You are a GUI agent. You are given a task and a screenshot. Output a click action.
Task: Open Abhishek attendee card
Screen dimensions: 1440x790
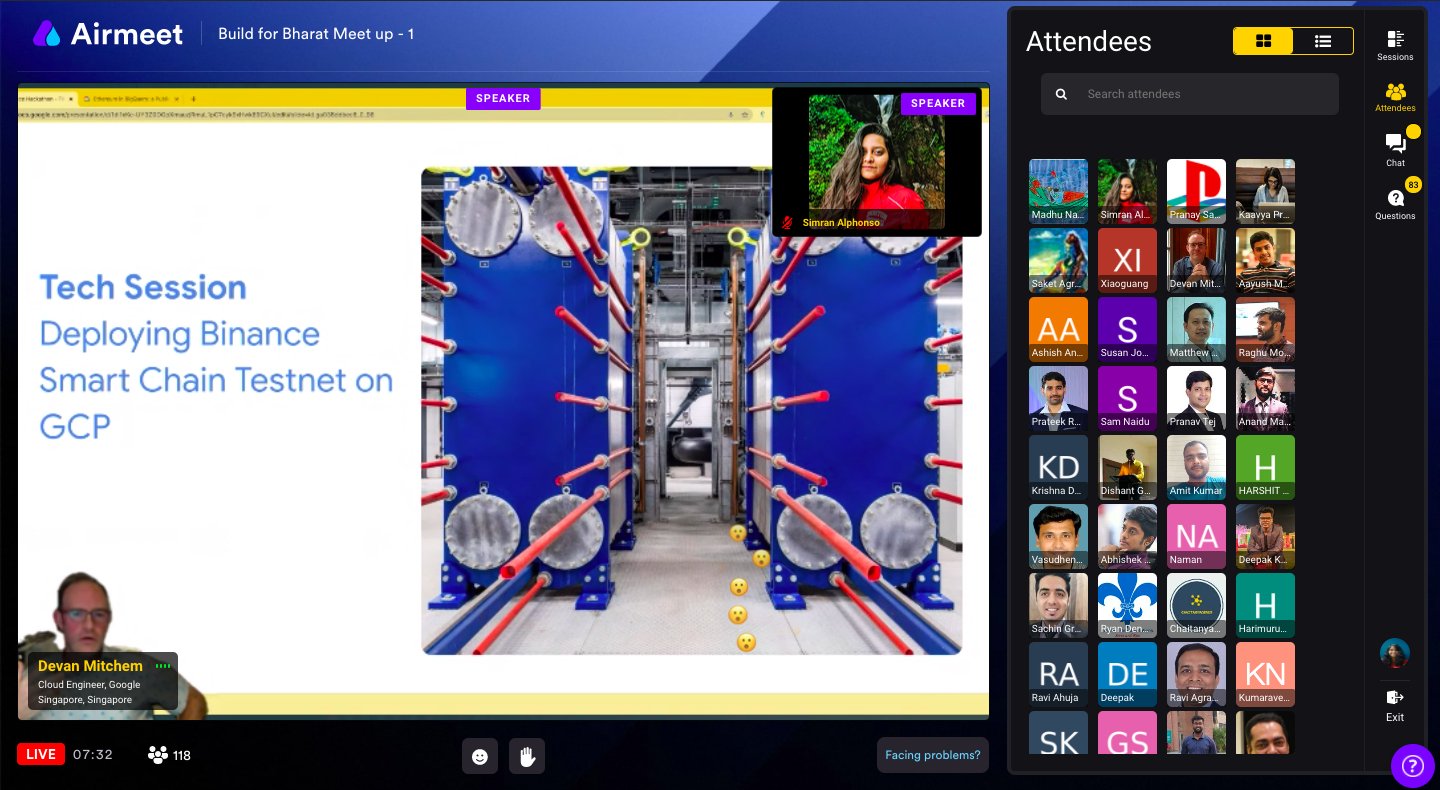[1127, 536]
